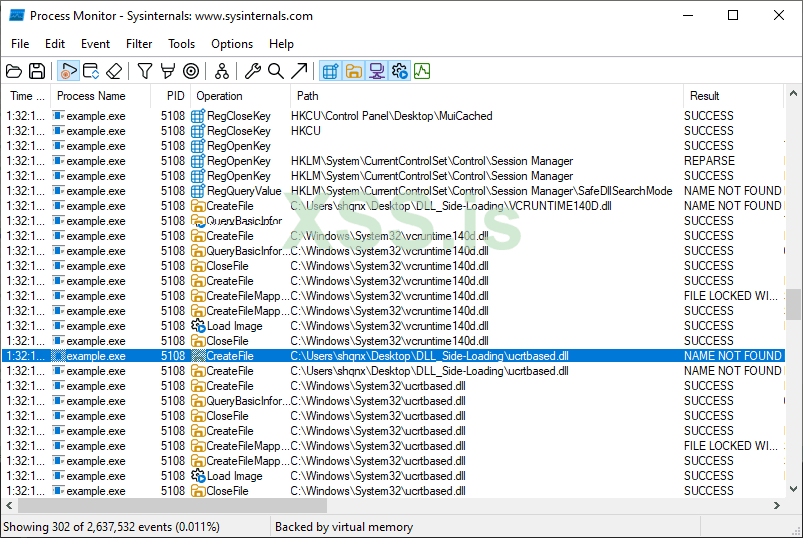Toggle event capture button

(68, 71)
